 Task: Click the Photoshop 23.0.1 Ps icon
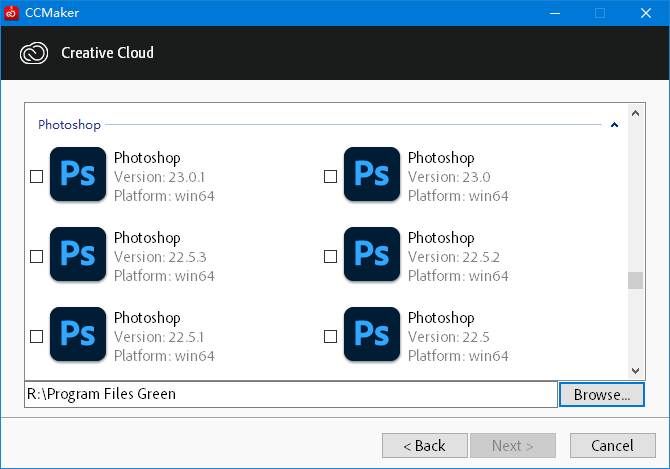click(x=78, y=174)
